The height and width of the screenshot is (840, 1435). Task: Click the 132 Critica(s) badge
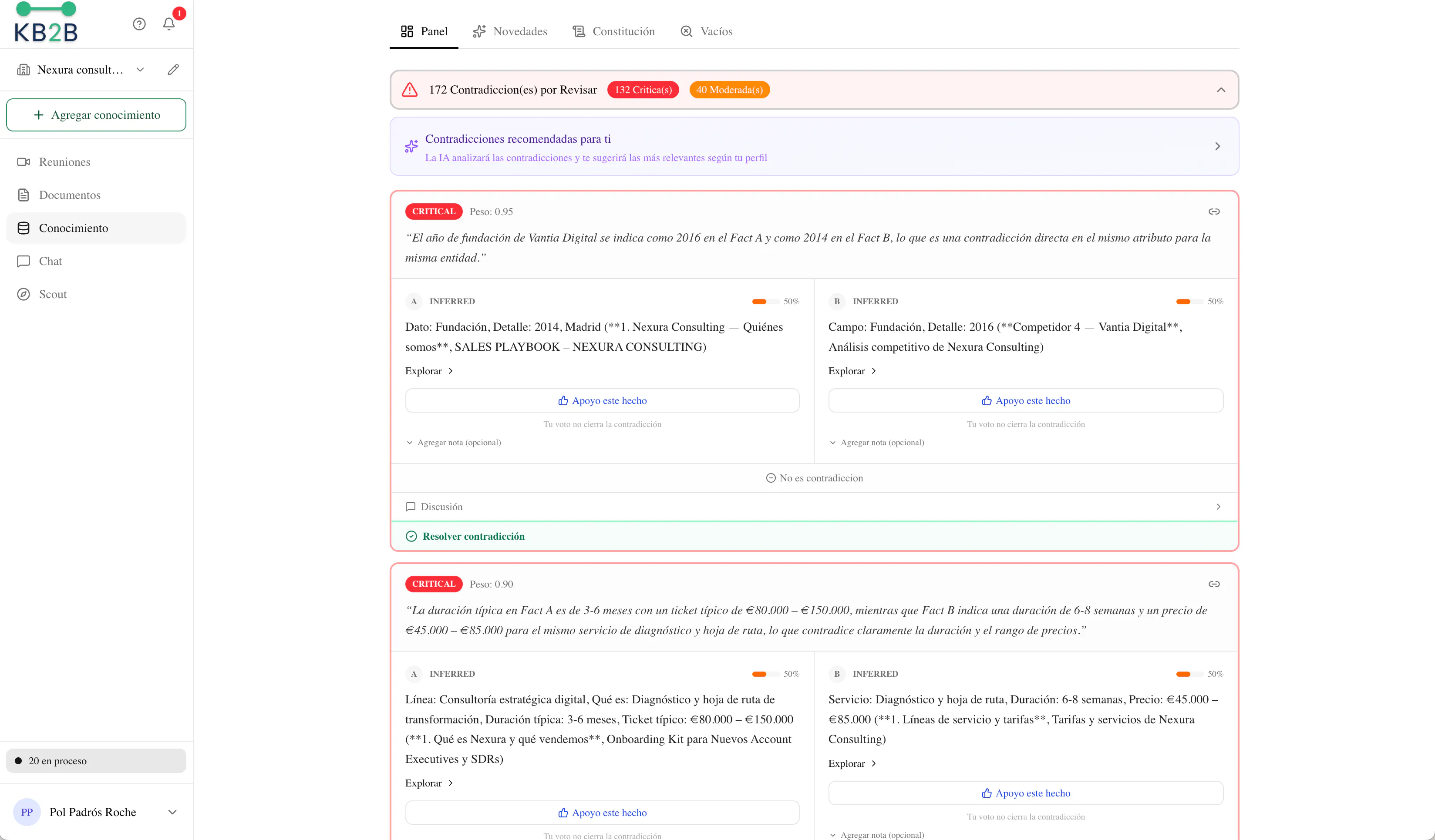(643, 90)
